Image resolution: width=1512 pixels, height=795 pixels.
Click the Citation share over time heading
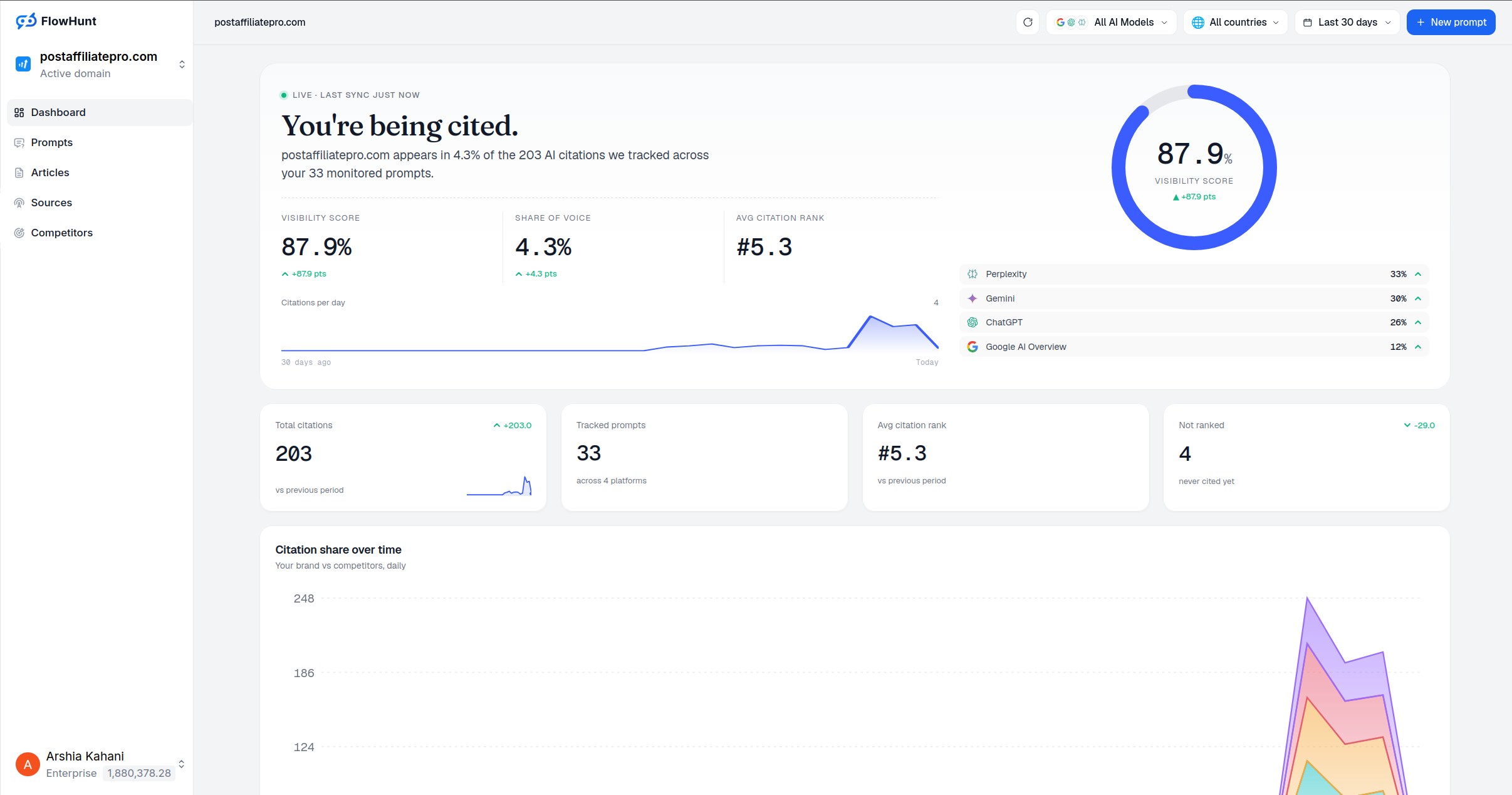tap(338, 550)
